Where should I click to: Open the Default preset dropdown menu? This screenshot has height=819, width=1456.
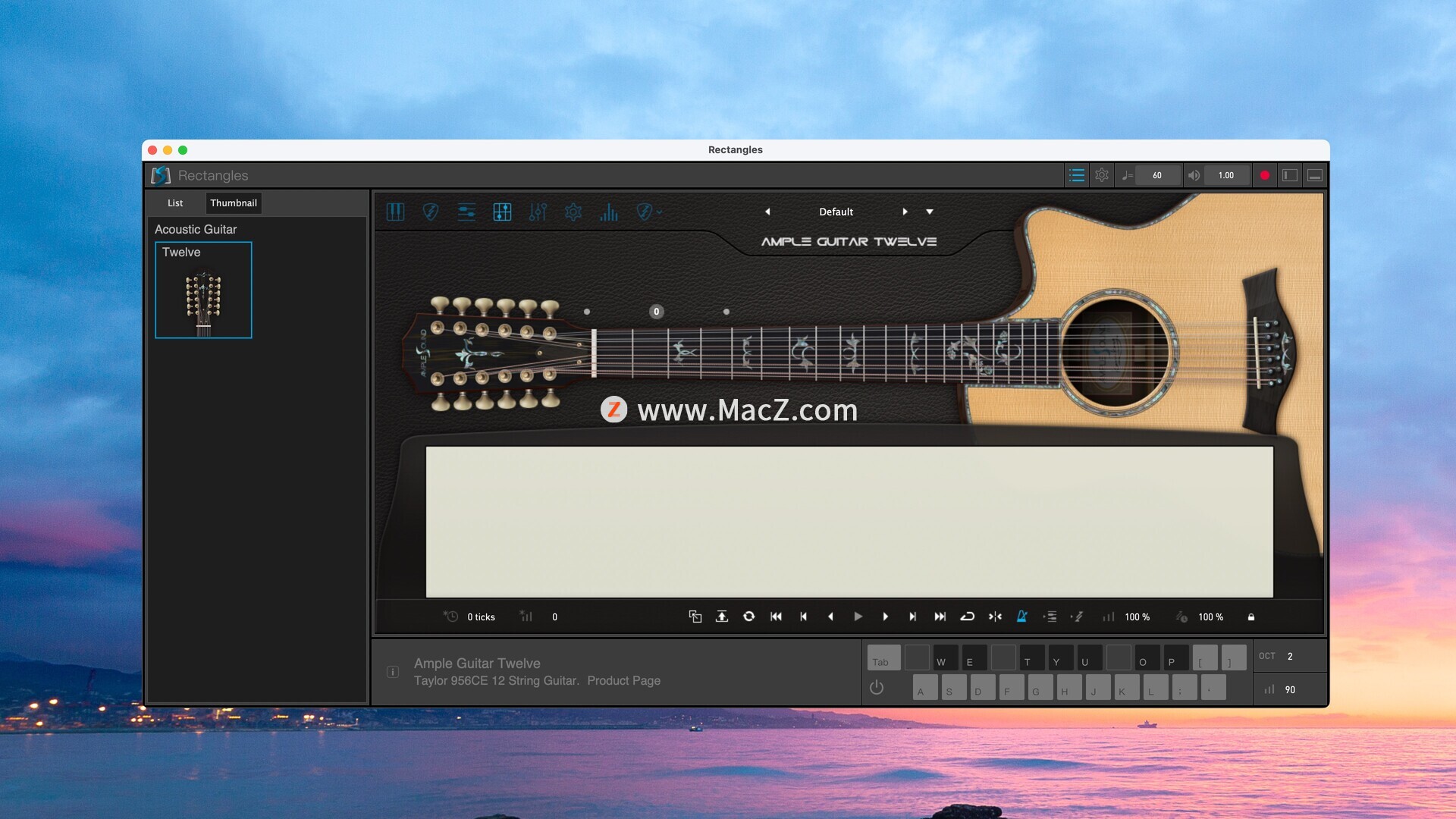(x=930, y=212)
